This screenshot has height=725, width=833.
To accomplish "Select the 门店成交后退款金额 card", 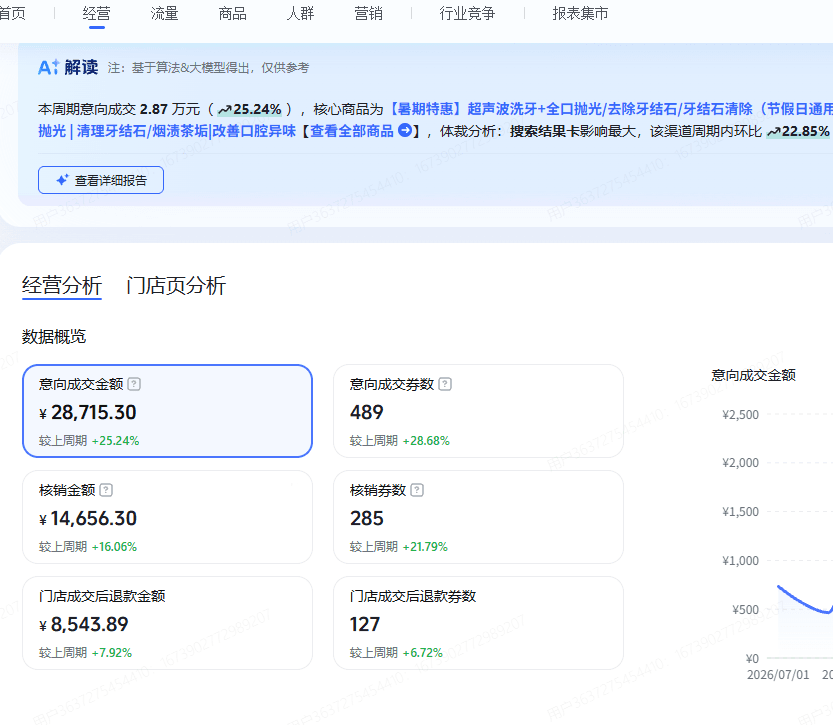I will (167, 623).
